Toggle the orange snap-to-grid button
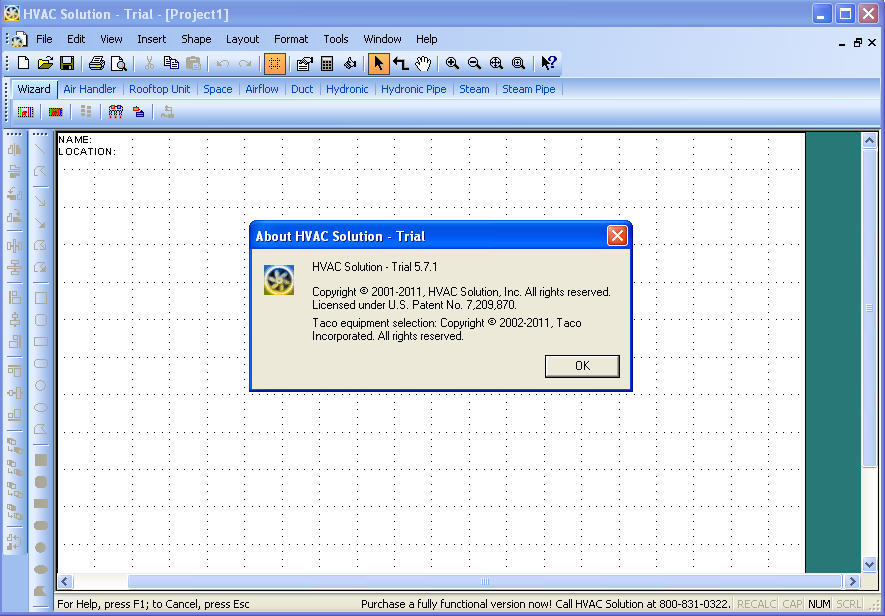This screenshot has height=616, width=885. coord(274,63)
